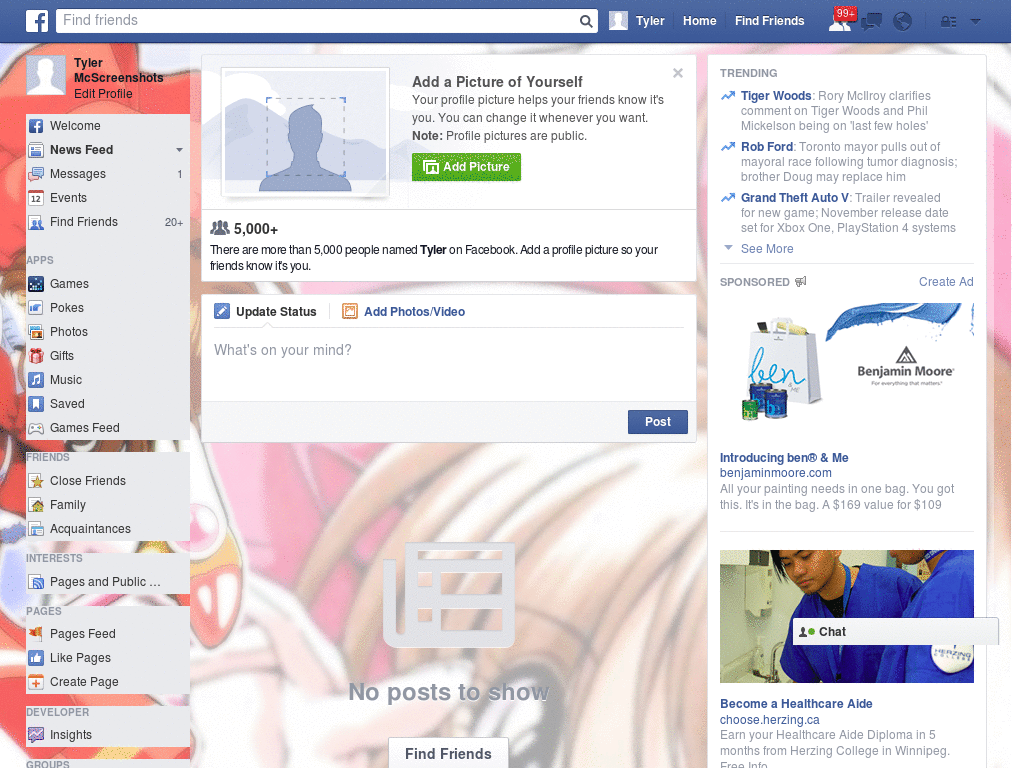Screen dimensions: 1024x768
Task: Click the Find friends search field
Action: pyautogui.click(x=317, y=20)
